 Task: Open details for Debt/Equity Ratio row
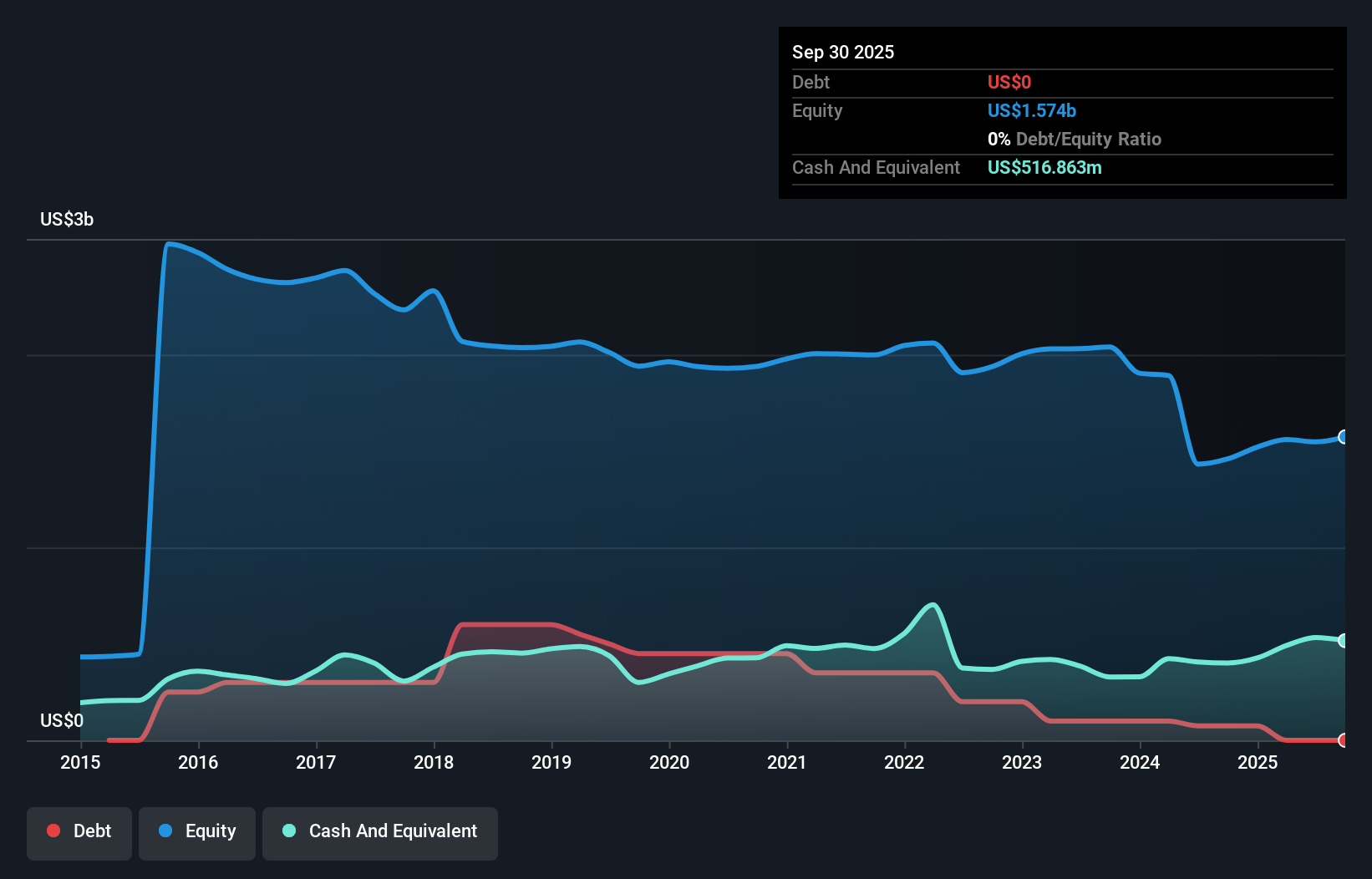click(1075, 139)
